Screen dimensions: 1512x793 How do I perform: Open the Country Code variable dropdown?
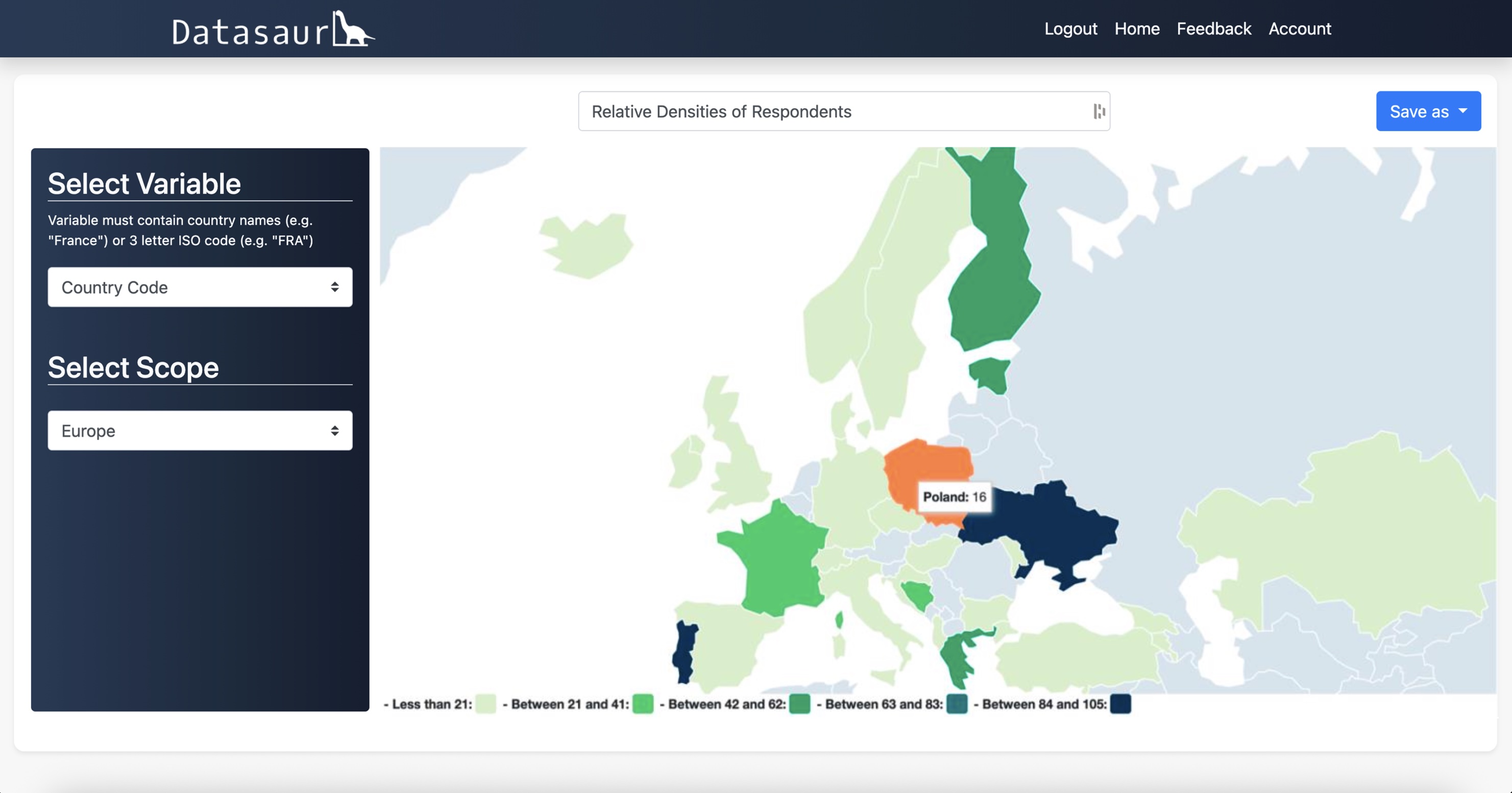coord(200,287)
